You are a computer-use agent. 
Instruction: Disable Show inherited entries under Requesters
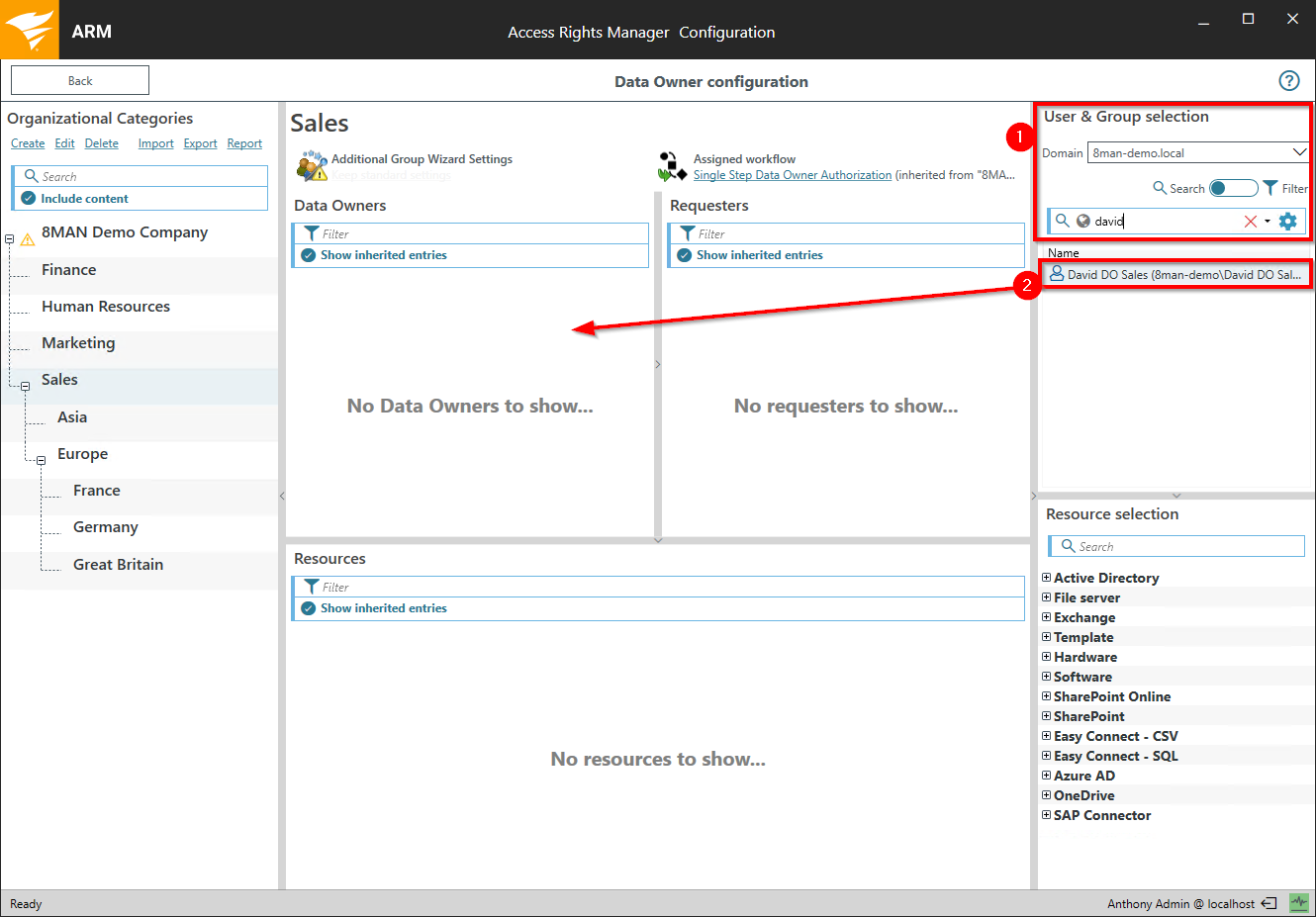684,255
